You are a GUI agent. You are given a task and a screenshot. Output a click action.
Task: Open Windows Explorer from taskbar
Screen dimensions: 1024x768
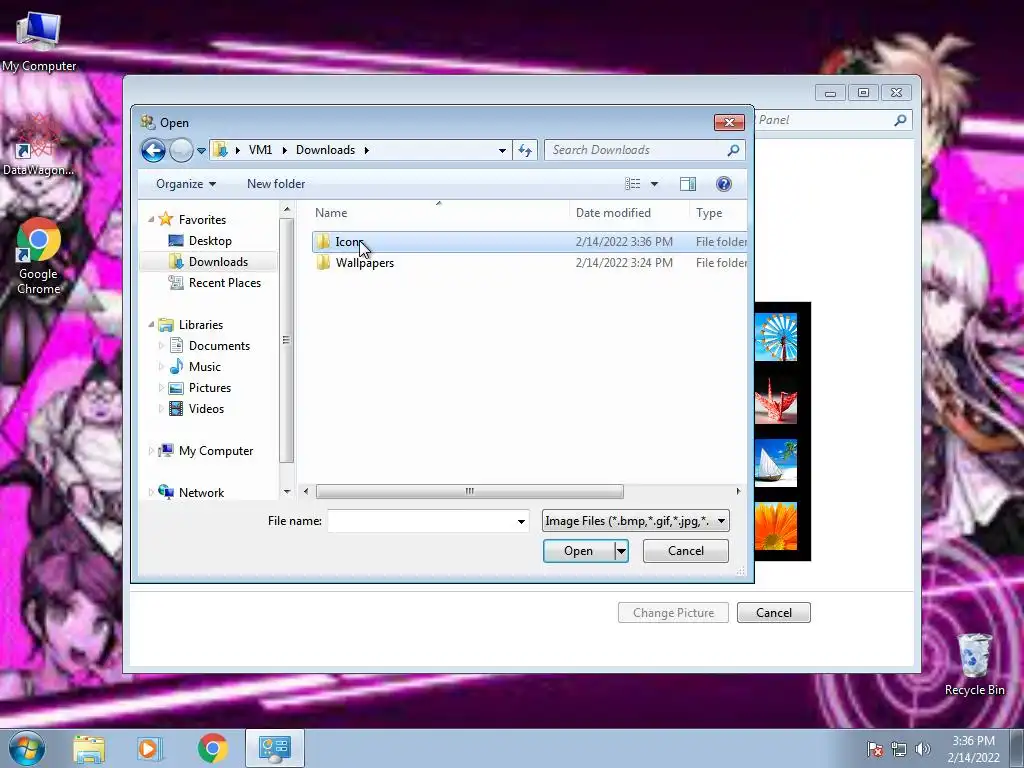point(89,749)
